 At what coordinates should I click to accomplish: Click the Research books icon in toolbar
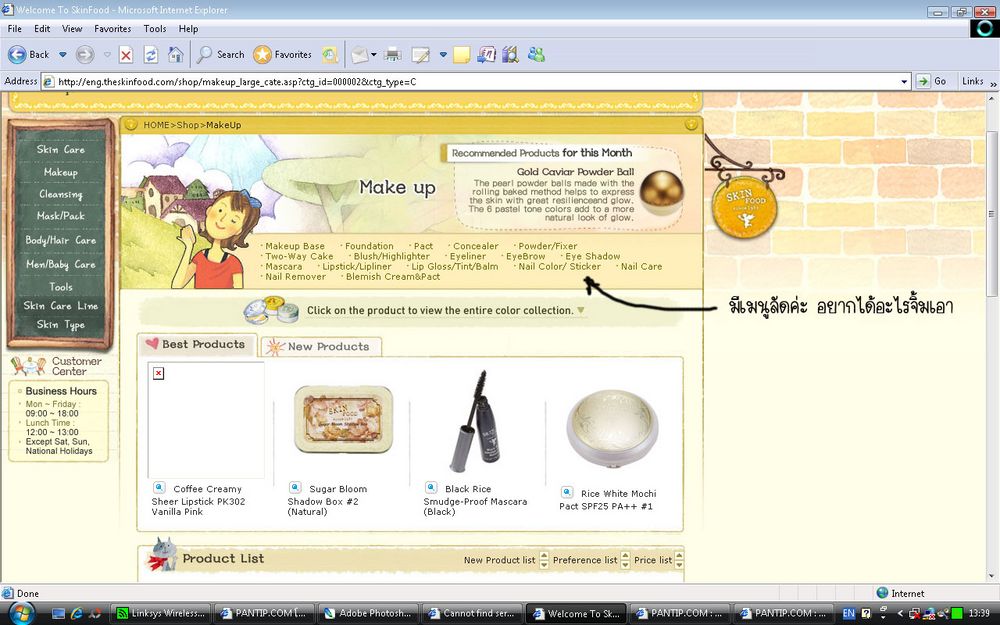[x=510, y=55]
